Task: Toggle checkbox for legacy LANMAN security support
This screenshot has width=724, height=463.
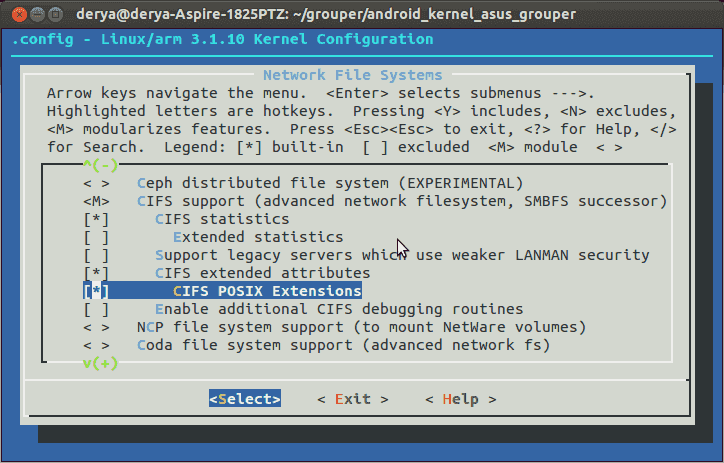Action: (96, 255)
